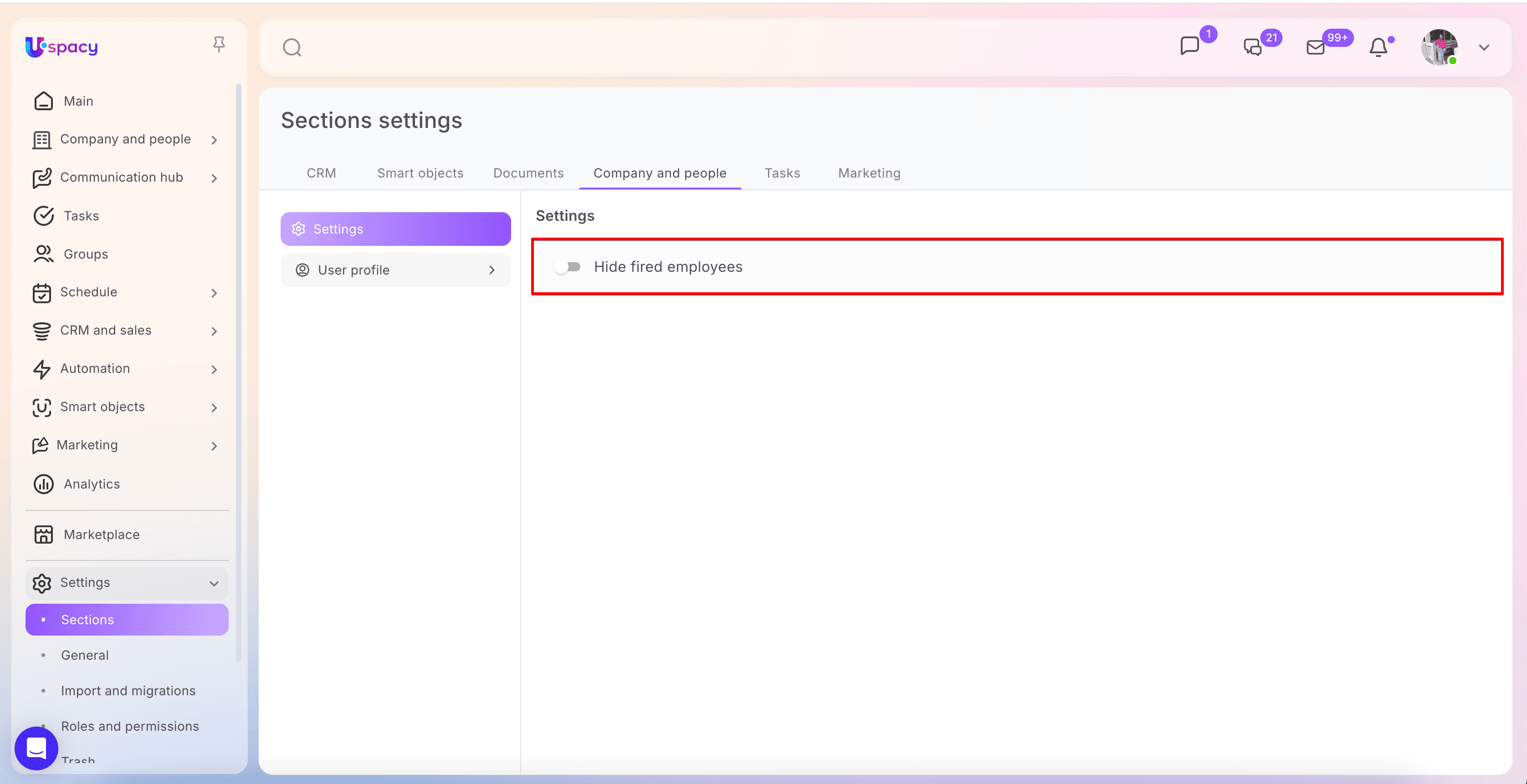Open chat messages icon with badge 1
This screenshot has width=1527, height=784.
1189,46
